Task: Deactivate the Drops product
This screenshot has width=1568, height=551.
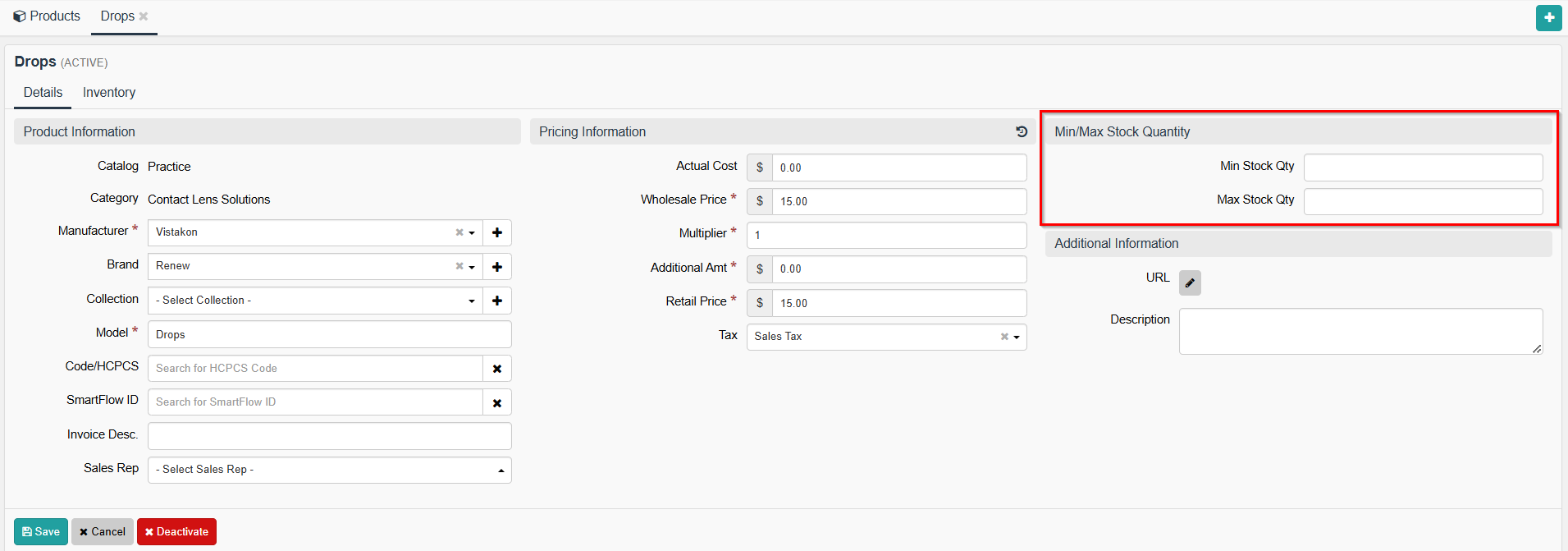Action: (x=176, y=531)
